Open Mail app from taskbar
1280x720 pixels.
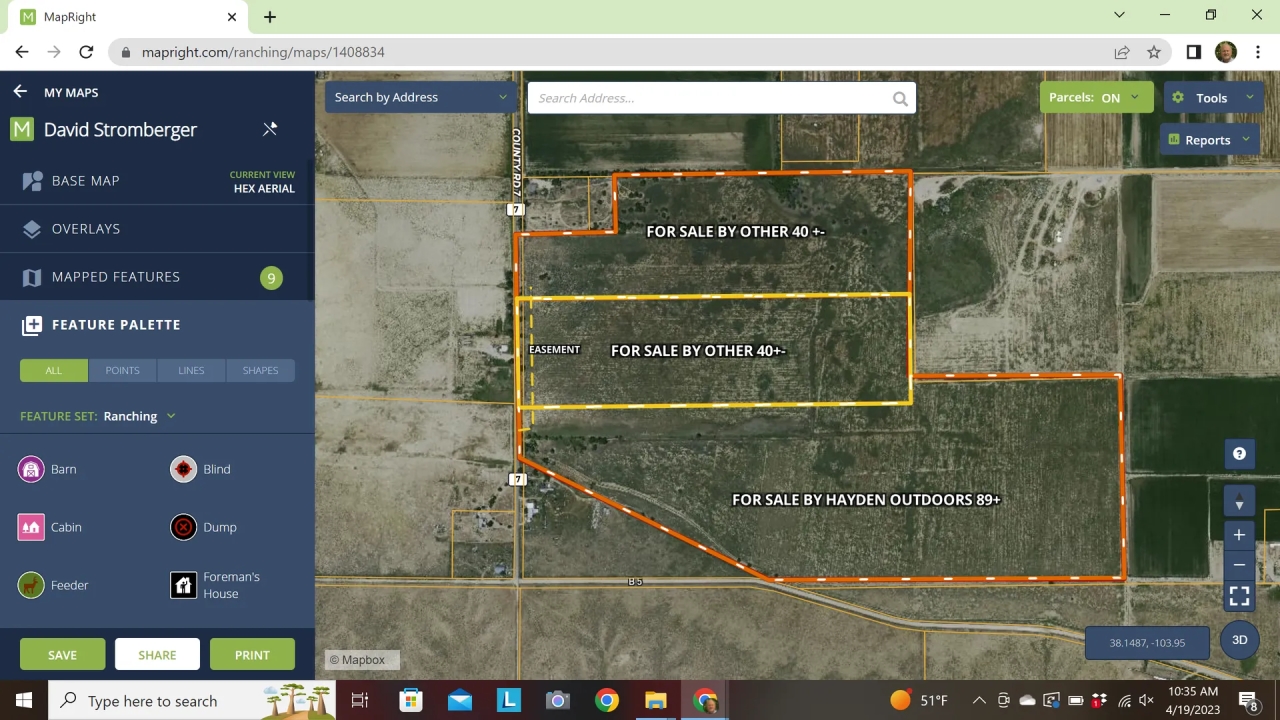pyautogui.click(x=460, y=701)
